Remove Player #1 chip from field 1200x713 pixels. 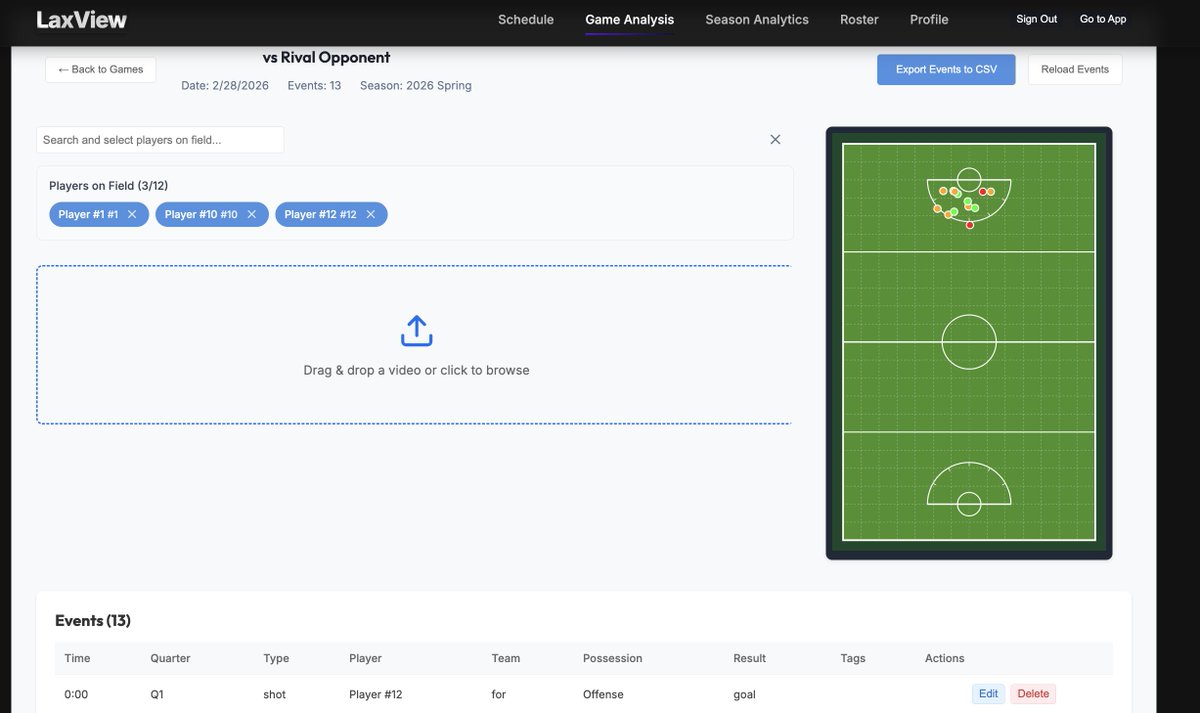(132, 214)
